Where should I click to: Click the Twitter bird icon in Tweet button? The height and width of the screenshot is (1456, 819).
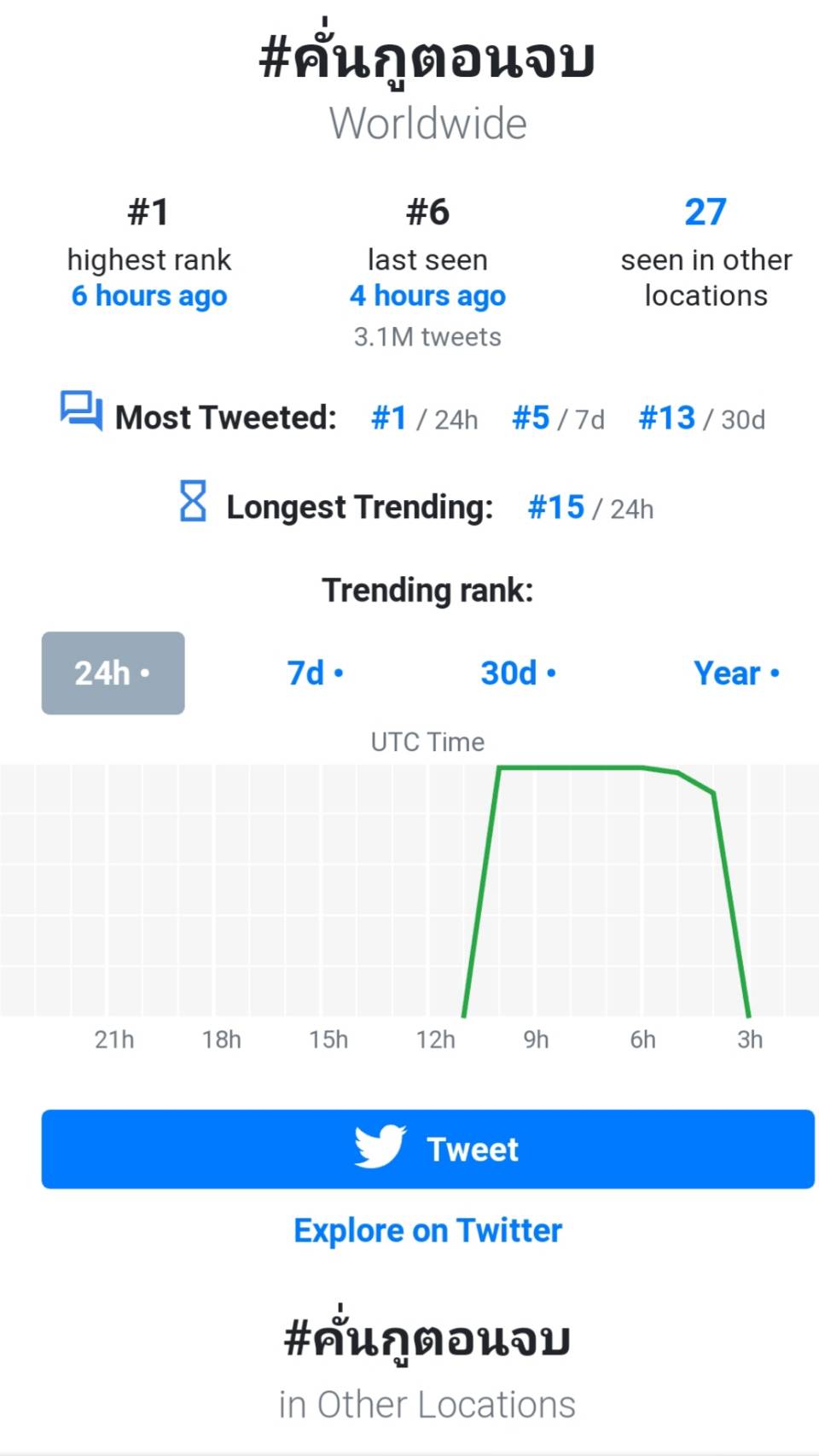pyautogui.click(x=380, y=1146)
